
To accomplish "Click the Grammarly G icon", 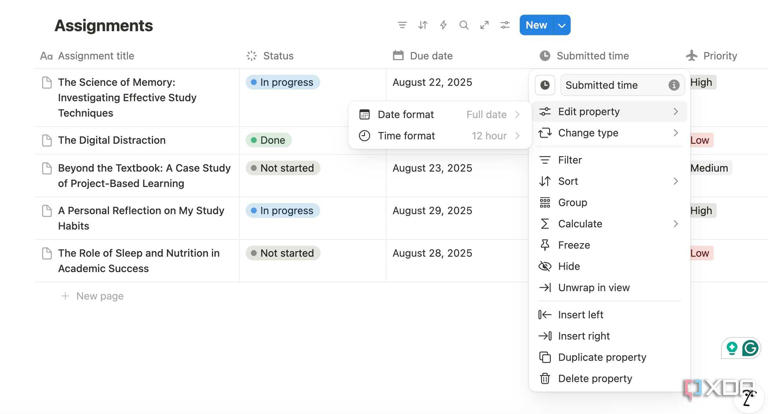I will [x=750, y=348].
